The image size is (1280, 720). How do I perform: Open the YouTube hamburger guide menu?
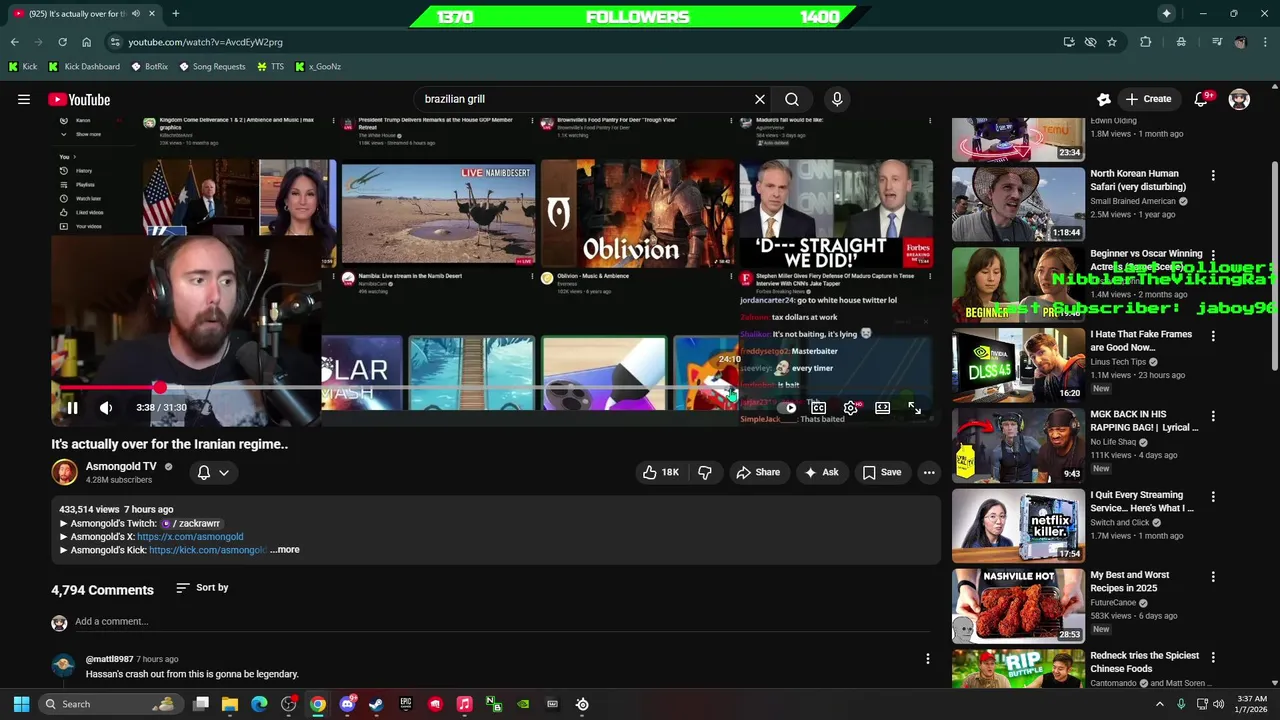(24, 99)
